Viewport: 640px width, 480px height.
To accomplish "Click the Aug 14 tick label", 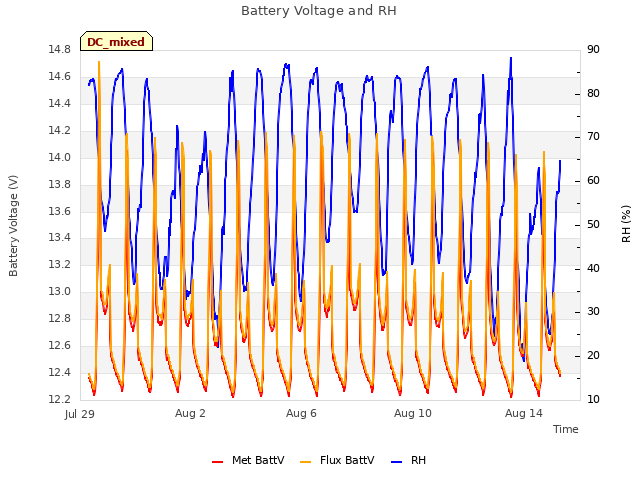I will click(x=524, y=413).
